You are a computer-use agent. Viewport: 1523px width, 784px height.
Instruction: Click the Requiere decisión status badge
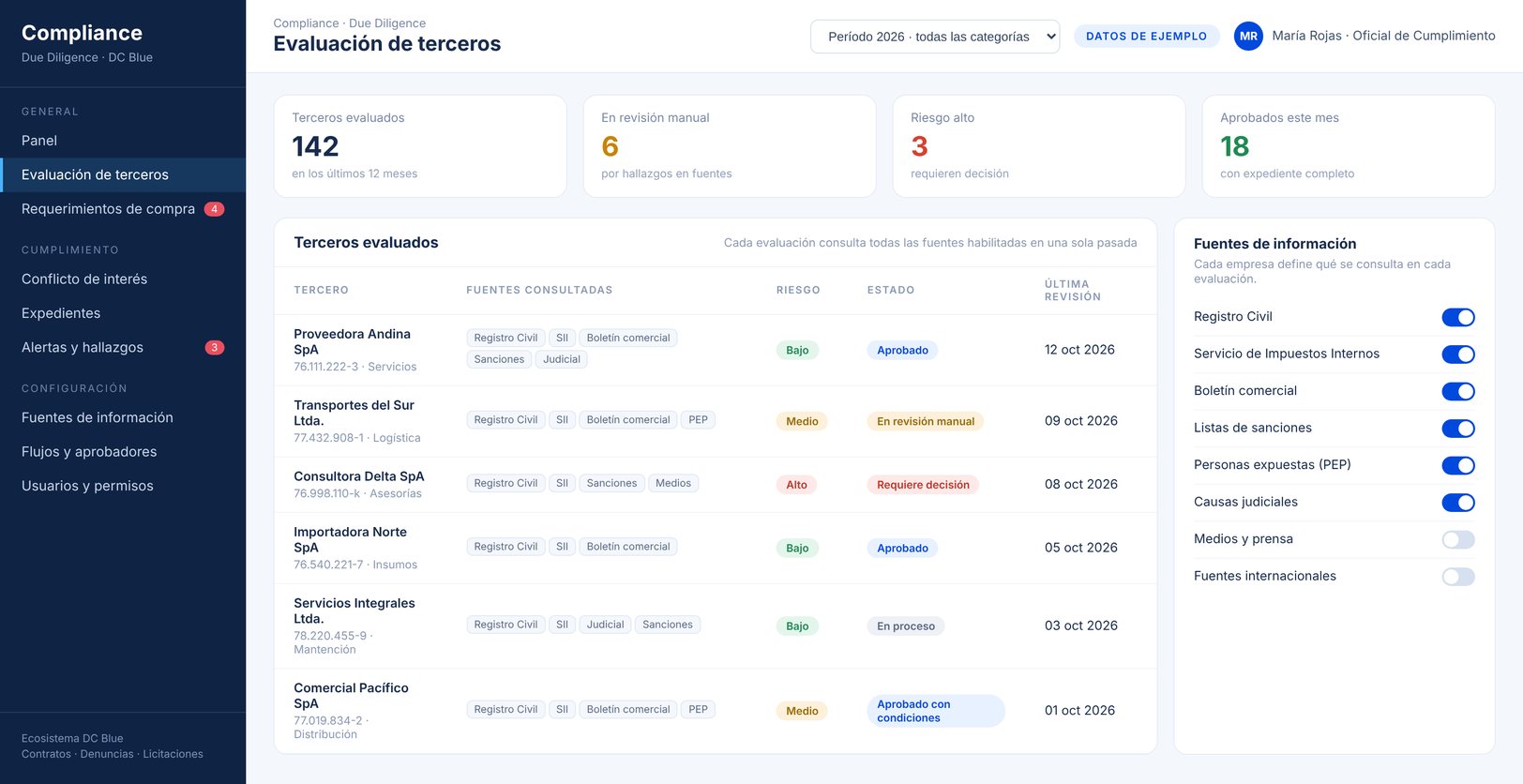click(x=923, y=485)
